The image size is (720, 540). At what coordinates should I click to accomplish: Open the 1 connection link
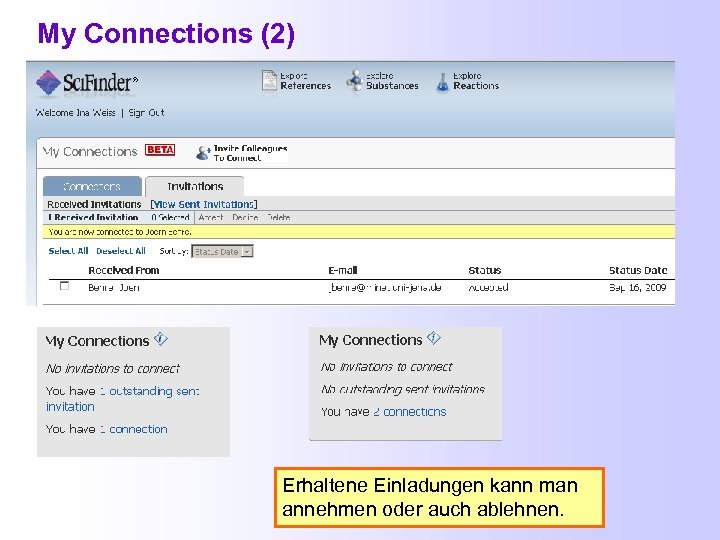(134, 429)
